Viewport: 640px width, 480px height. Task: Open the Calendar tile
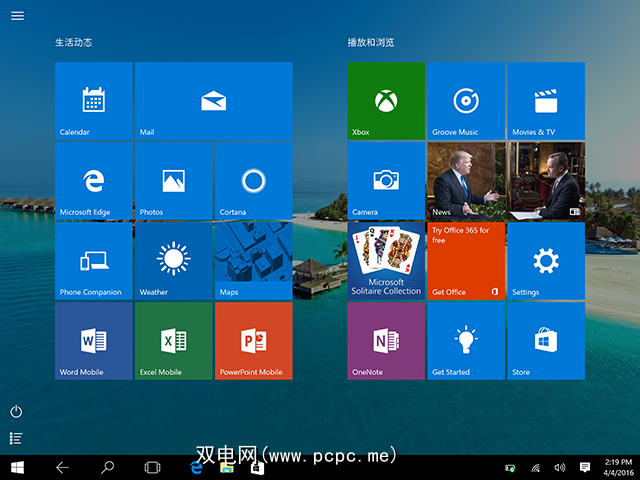click(94, 100)
